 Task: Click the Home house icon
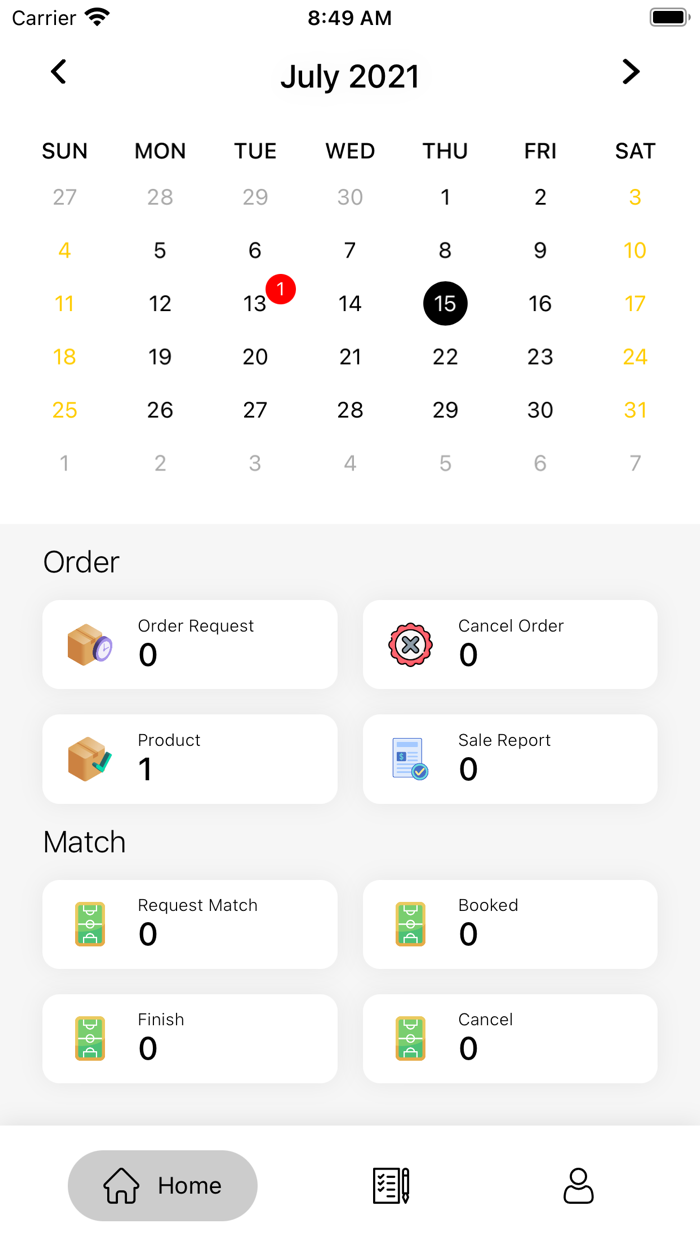(121, 1185)
